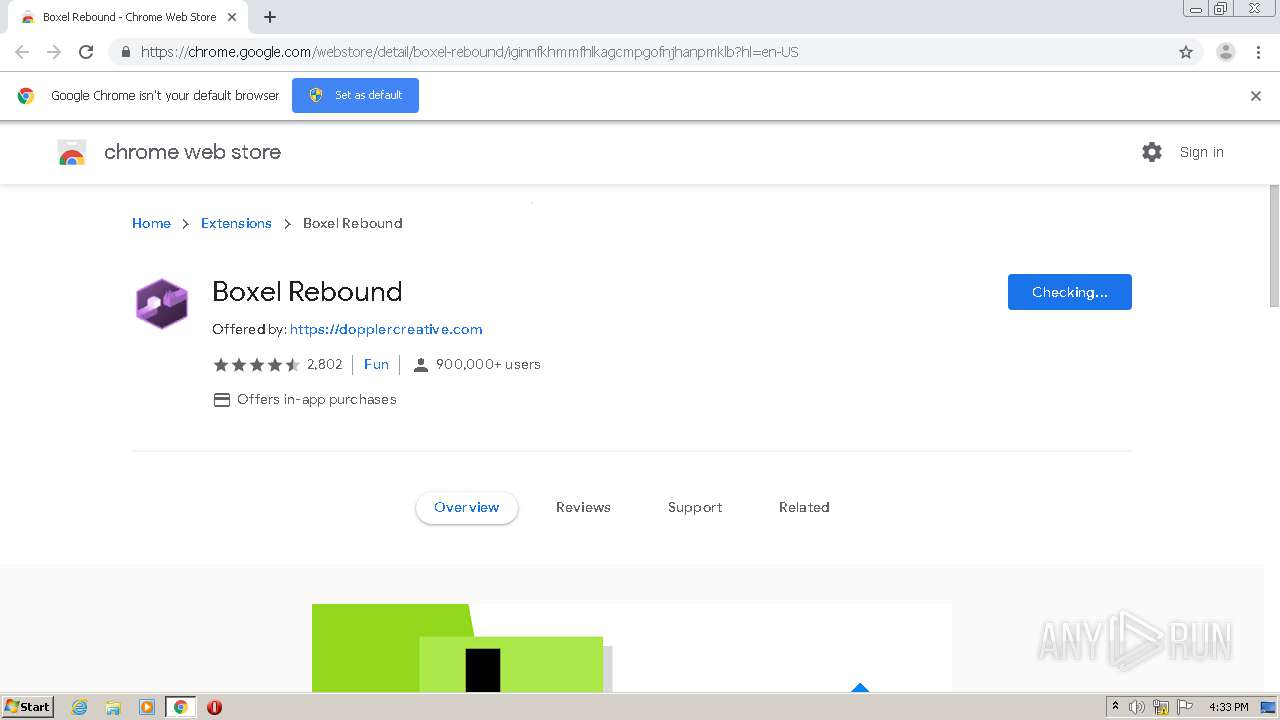Click the padlock site info icon
Viewport: 1280px width, 720px height.
[125, 52]
